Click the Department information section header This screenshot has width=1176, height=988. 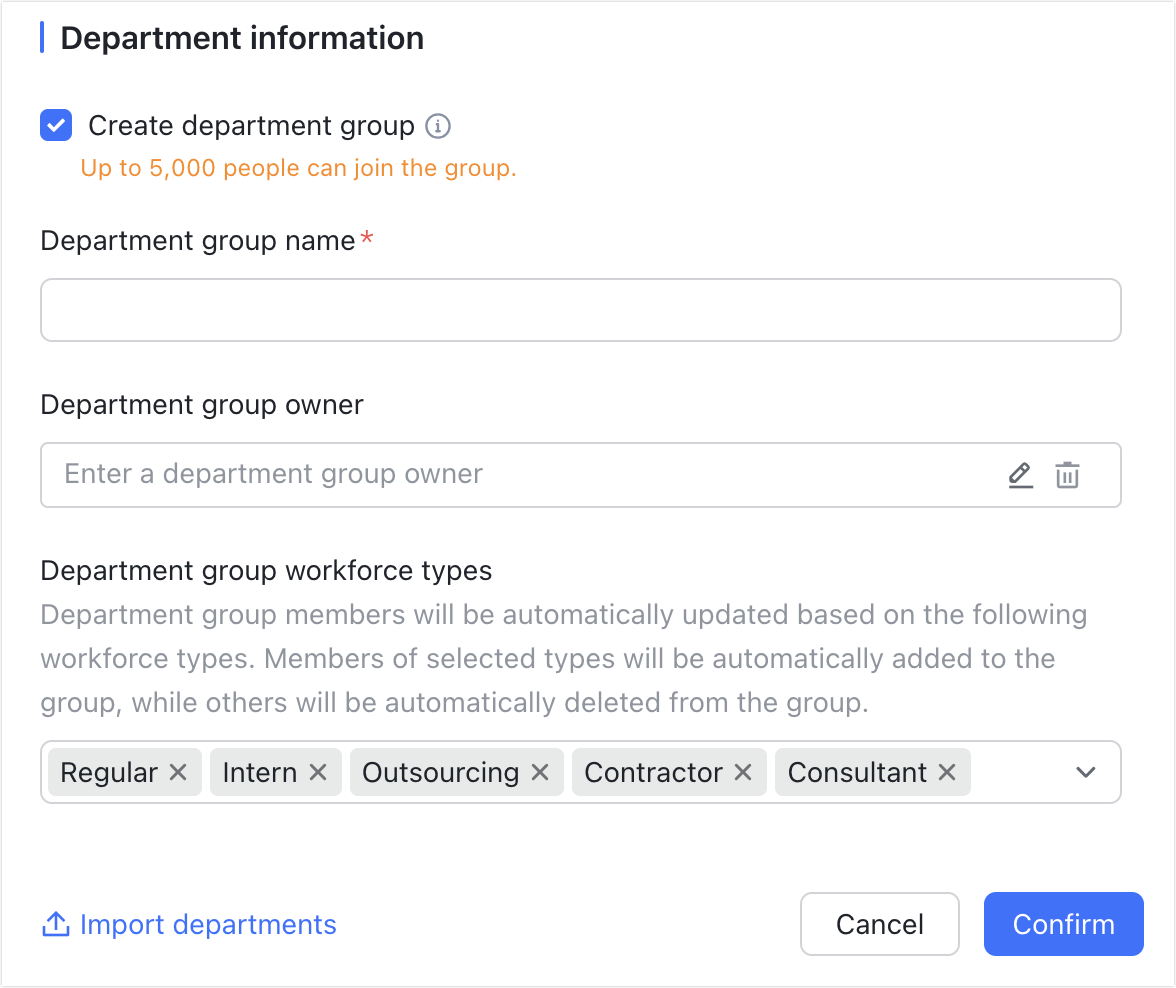click(x=242, y=37)
